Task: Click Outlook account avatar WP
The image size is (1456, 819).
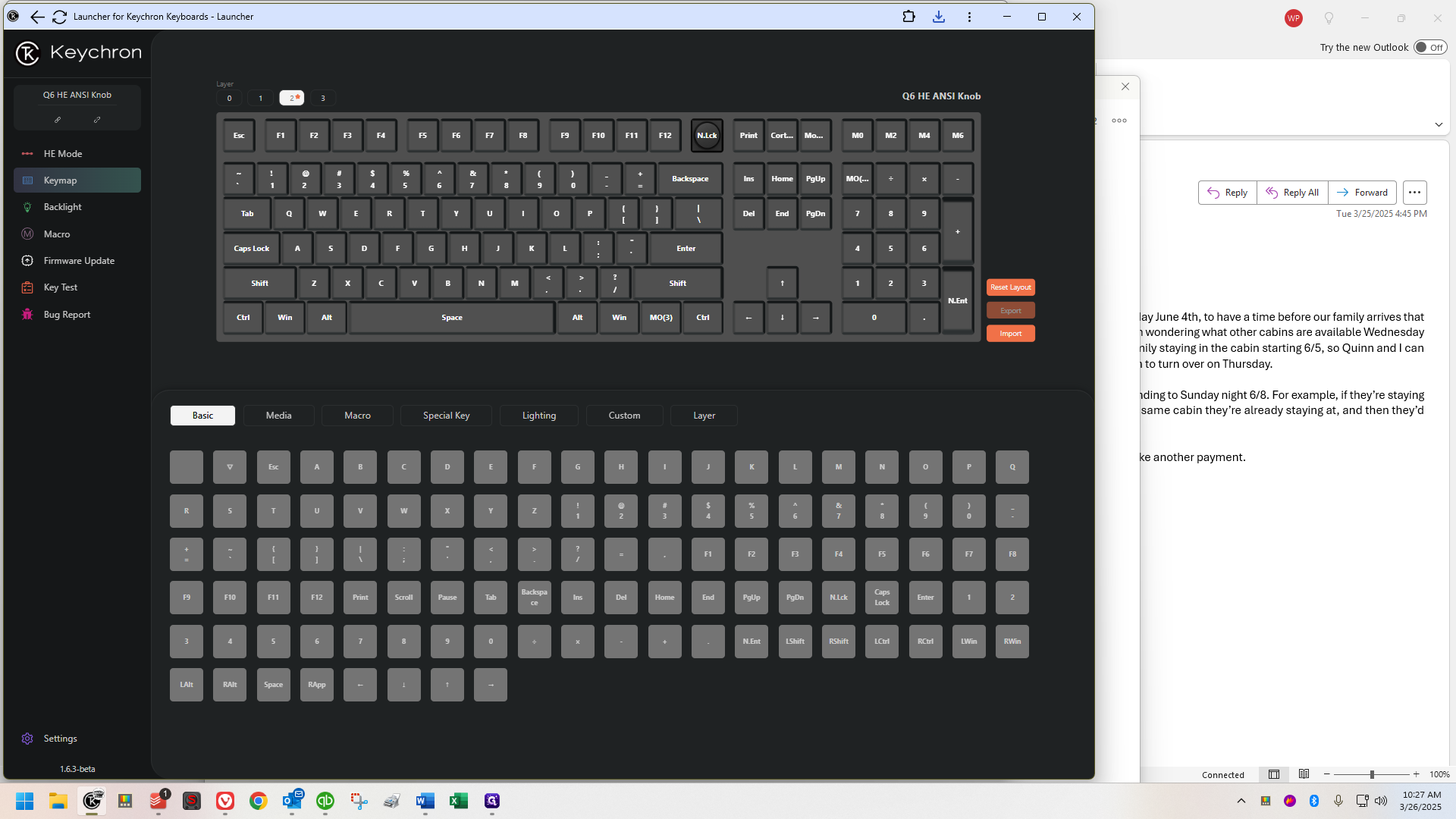Action: point(1293,18)
